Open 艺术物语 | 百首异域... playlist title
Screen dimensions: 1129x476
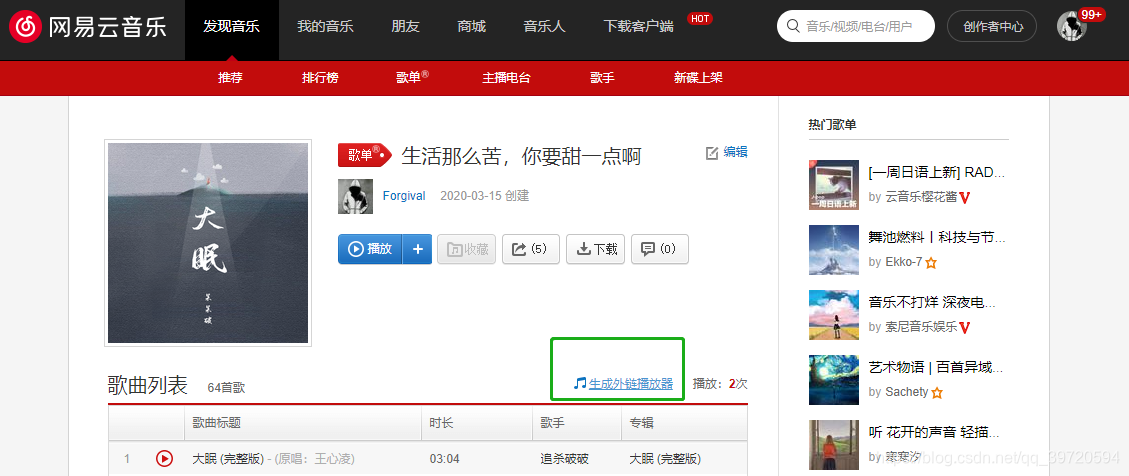[x=936, y=367]
